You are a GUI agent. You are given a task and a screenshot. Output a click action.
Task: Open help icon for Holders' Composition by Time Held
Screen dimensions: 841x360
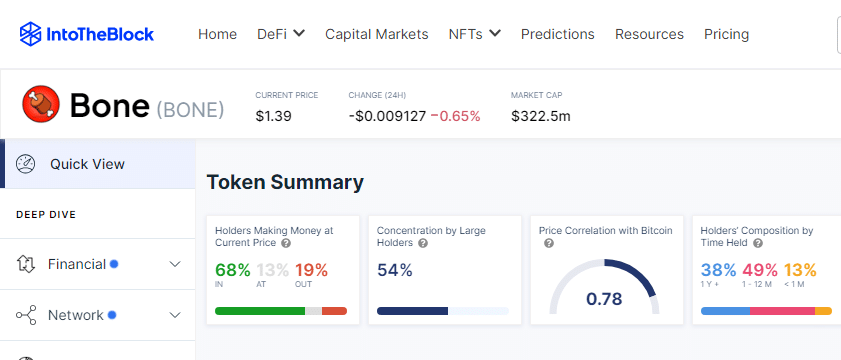coord(757,243)
